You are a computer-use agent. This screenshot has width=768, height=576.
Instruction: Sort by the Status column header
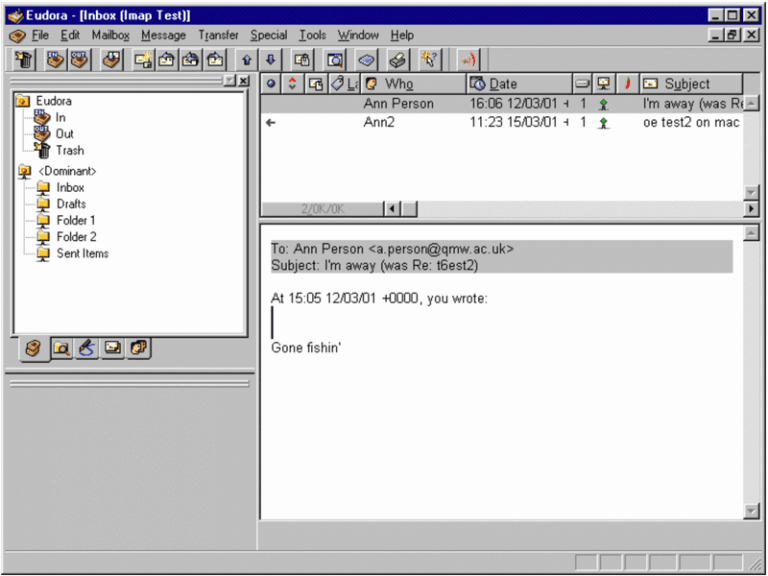pos(271,84)
